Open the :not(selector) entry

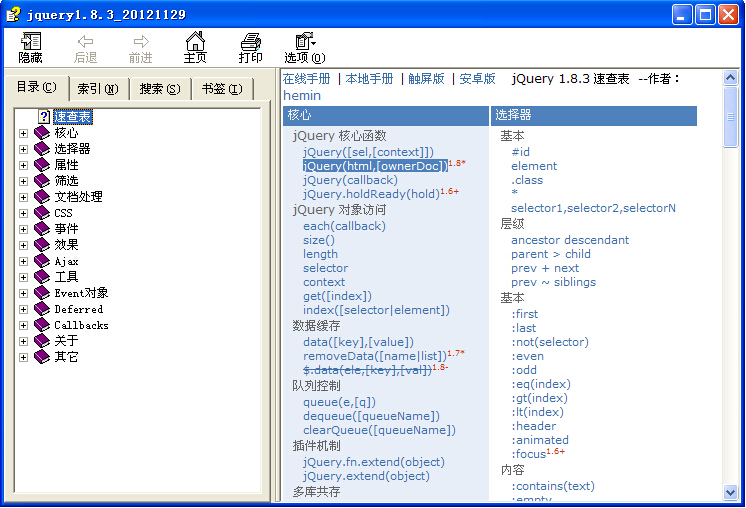point(550,342)
